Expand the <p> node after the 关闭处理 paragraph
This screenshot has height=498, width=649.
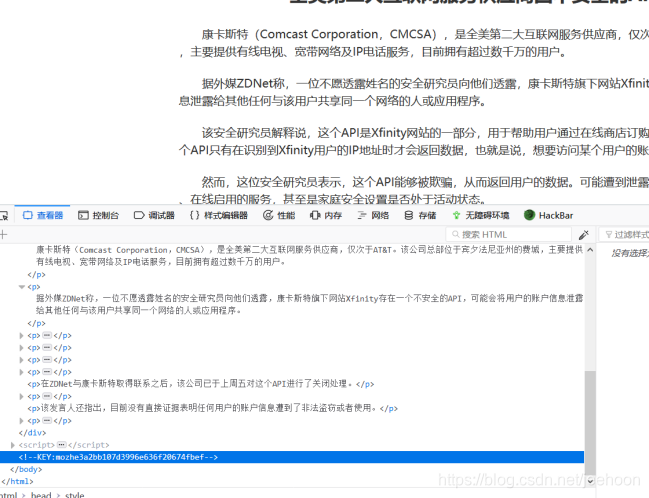point(22,397)
